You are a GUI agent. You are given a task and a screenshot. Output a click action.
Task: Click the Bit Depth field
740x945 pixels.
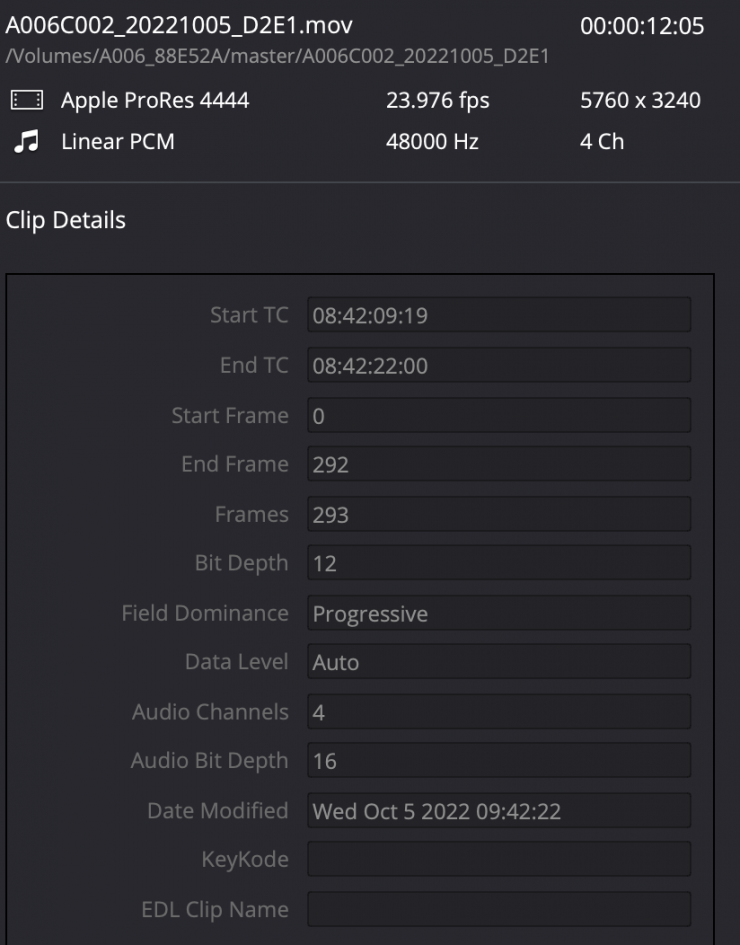(x=498, y=563)
